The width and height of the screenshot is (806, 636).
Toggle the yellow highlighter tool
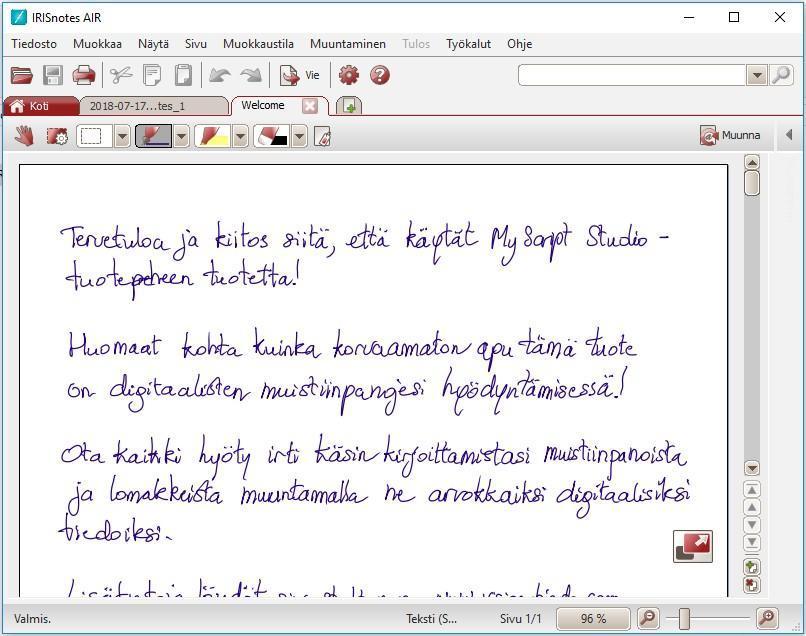click(212, 136)
